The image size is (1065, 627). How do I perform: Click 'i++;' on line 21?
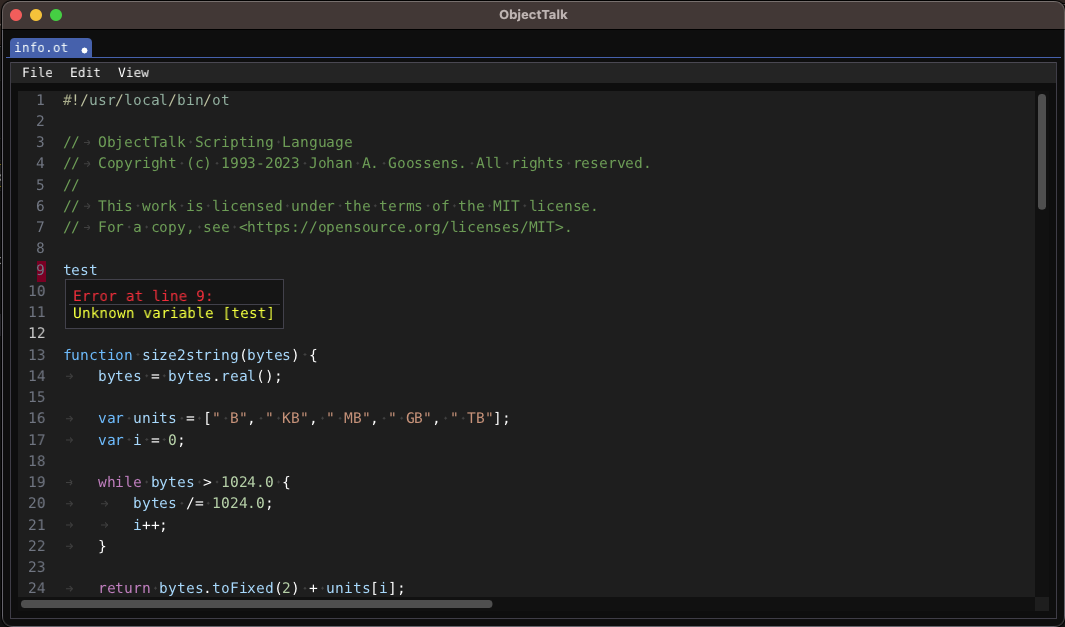(150, 525)
